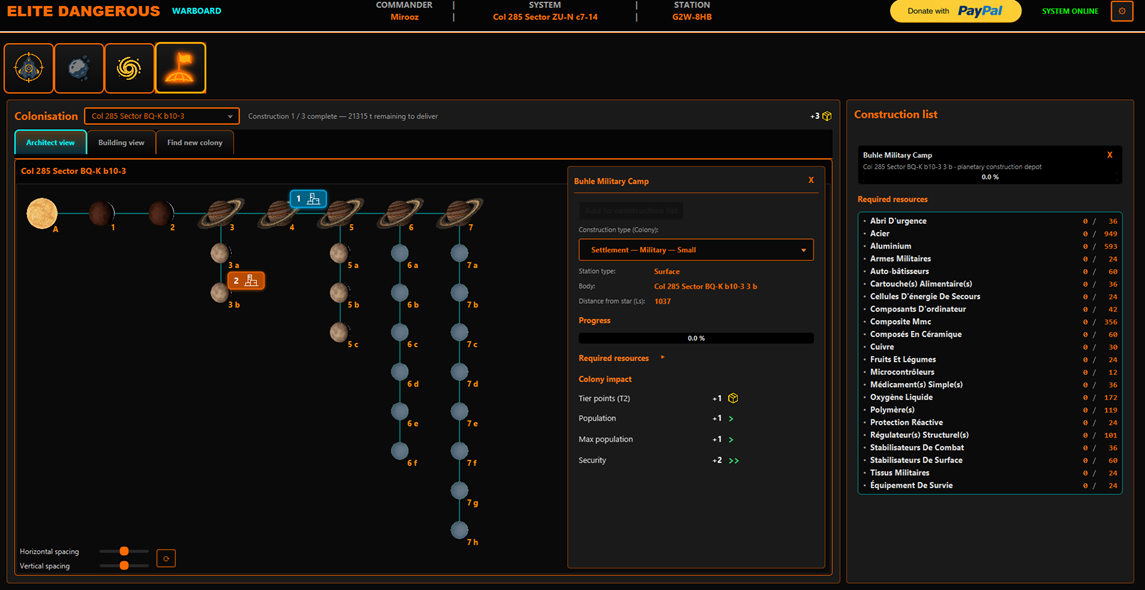This screenshot has width=1145, height=590.
Task: Switch to Architect view tab
Action: (50, 142)
